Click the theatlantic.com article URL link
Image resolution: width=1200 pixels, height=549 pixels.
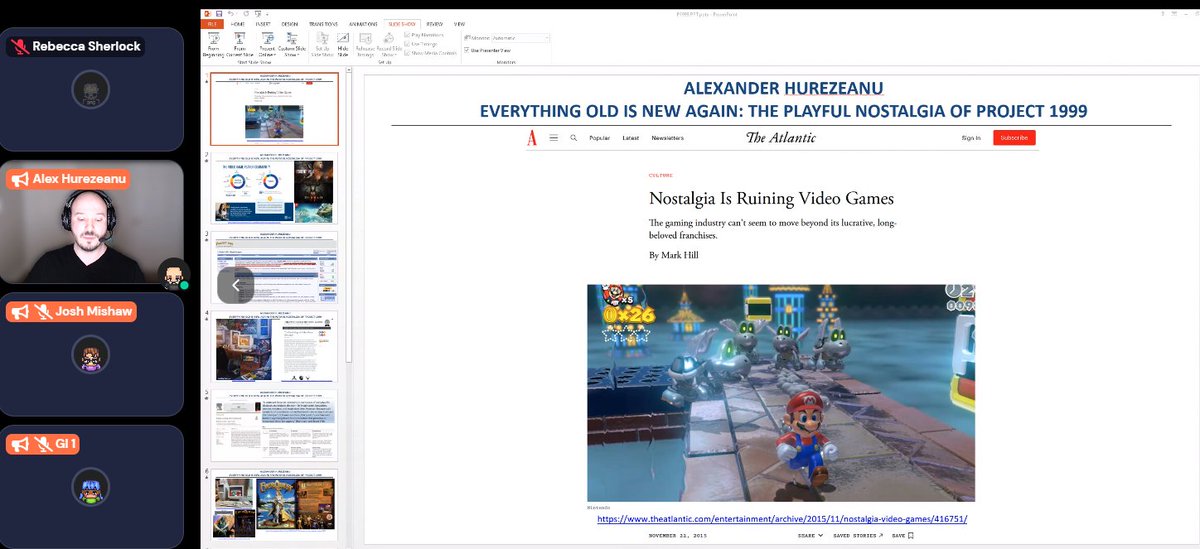point(782,519)
